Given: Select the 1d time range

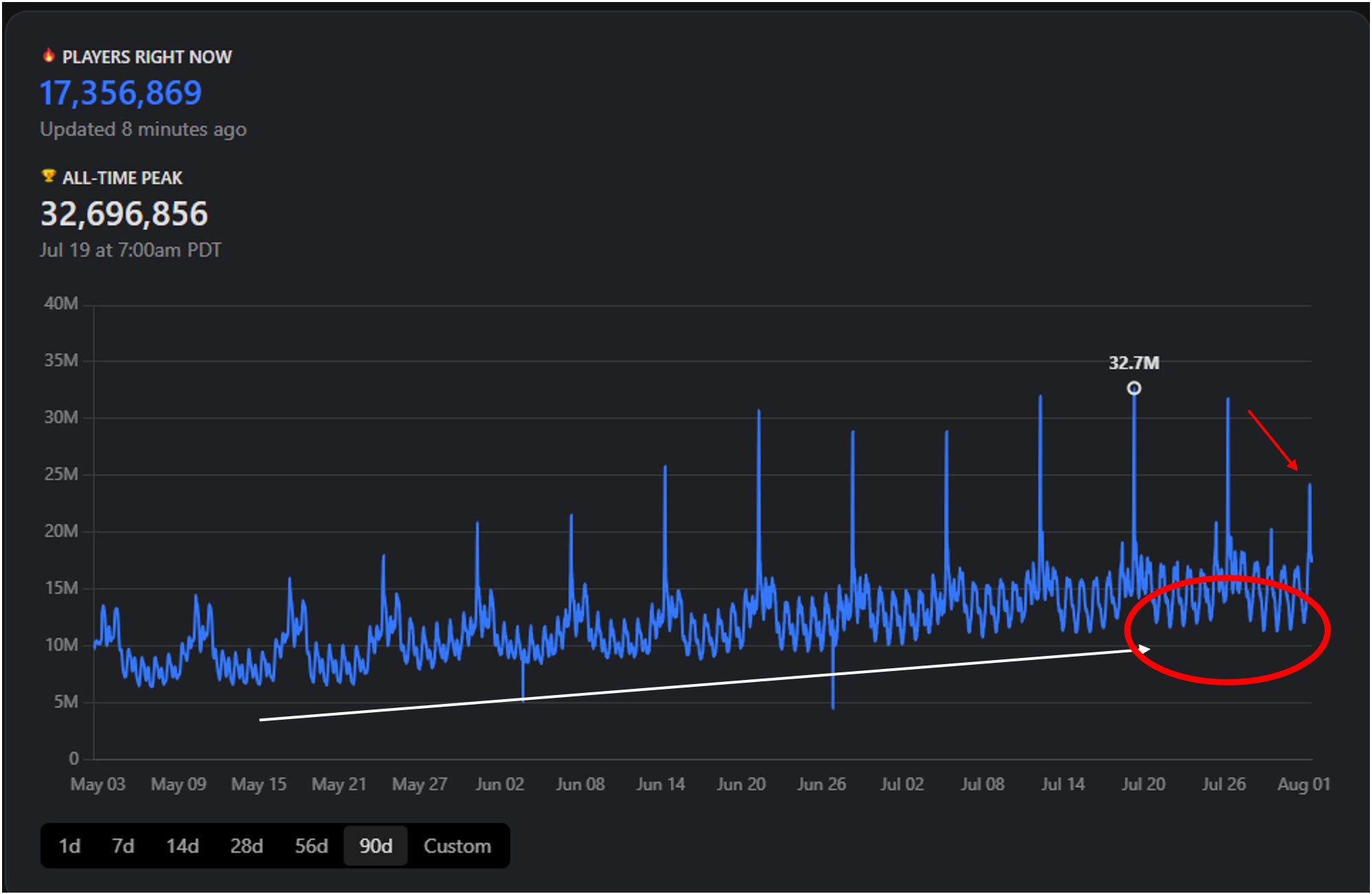Looking at the screenshot, I should coord(69,846).
